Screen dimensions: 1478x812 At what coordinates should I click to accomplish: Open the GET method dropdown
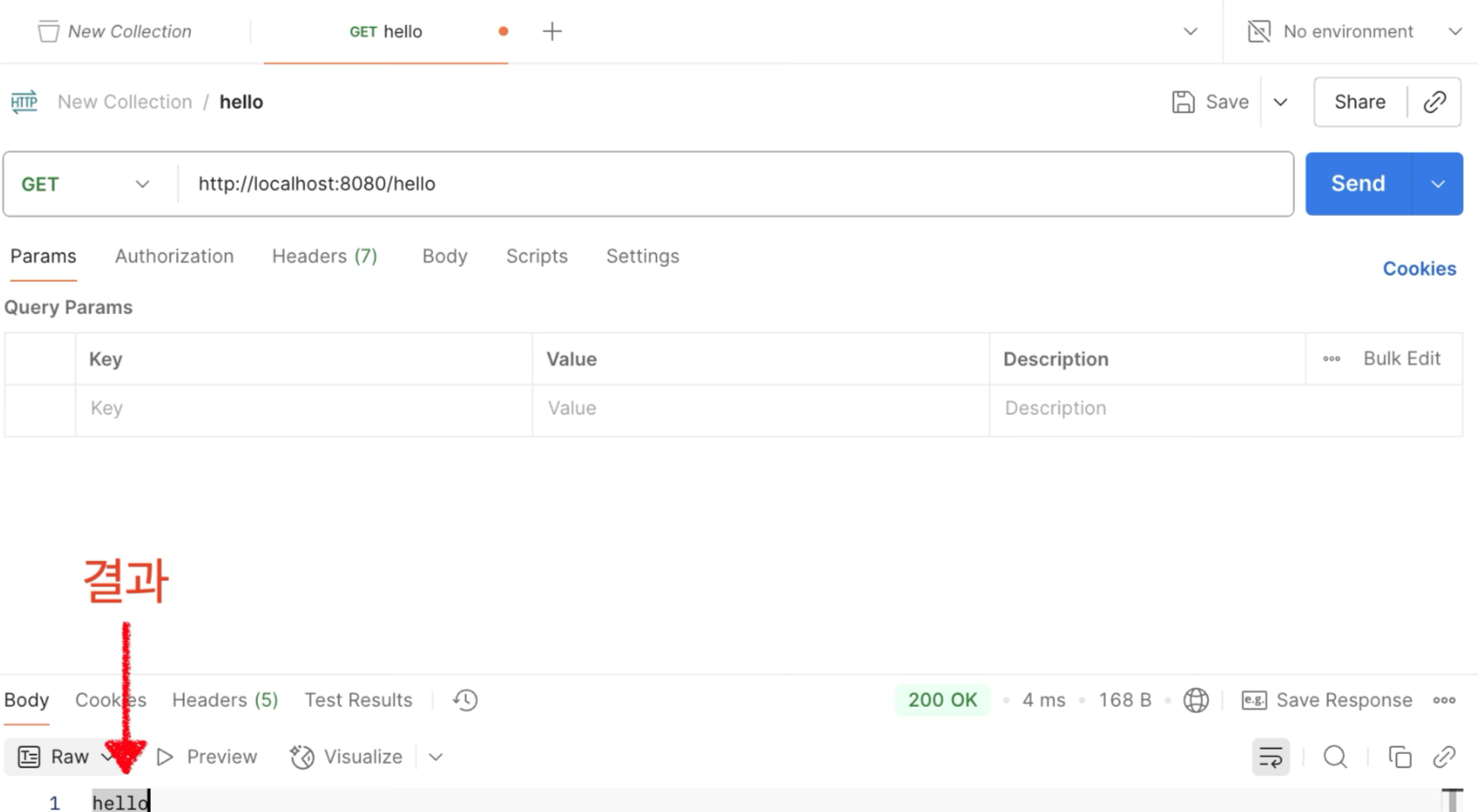pyautogui.click(x=86, y=184)
